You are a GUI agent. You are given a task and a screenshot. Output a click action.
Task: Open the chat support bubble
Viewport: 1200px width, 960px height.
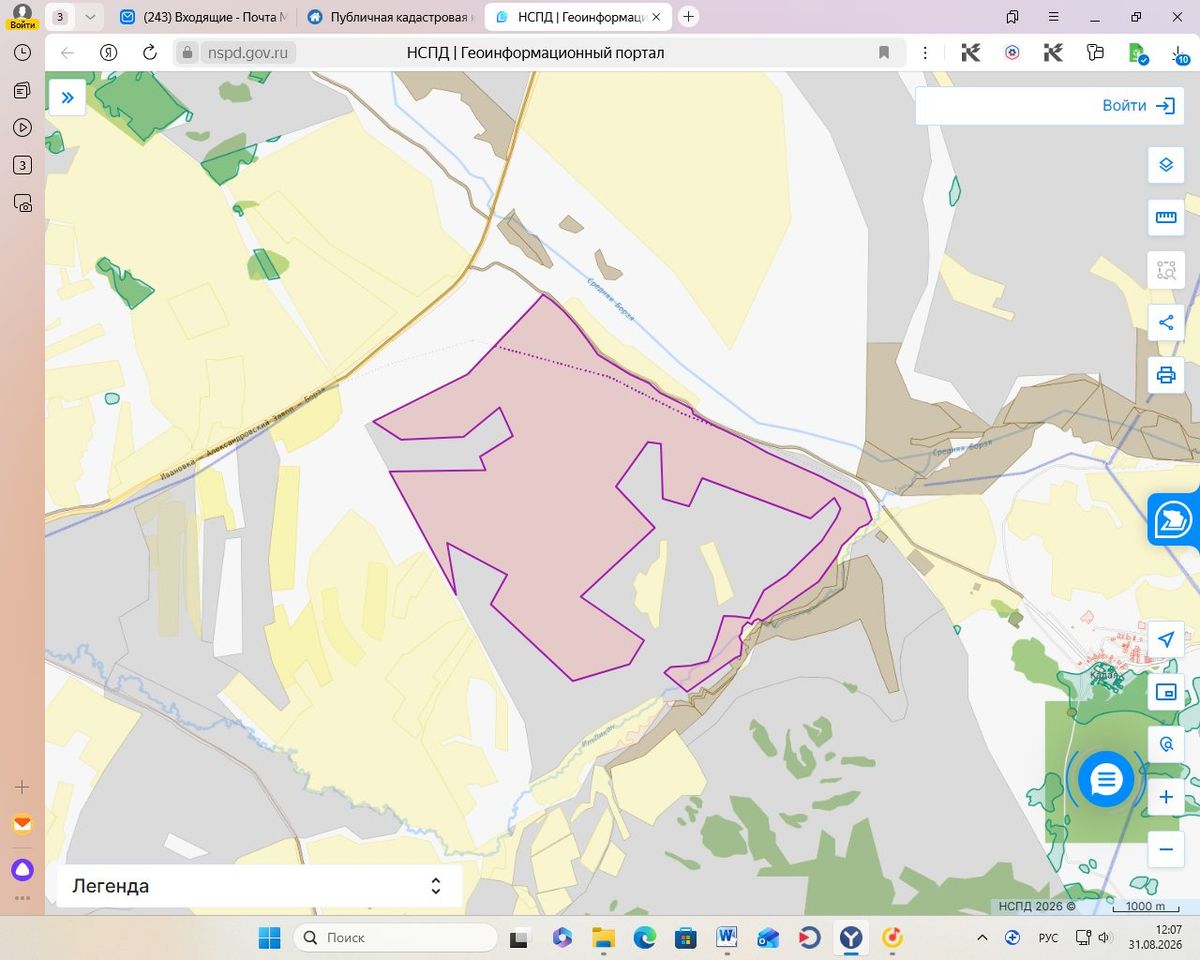[x=1106, y=779]
